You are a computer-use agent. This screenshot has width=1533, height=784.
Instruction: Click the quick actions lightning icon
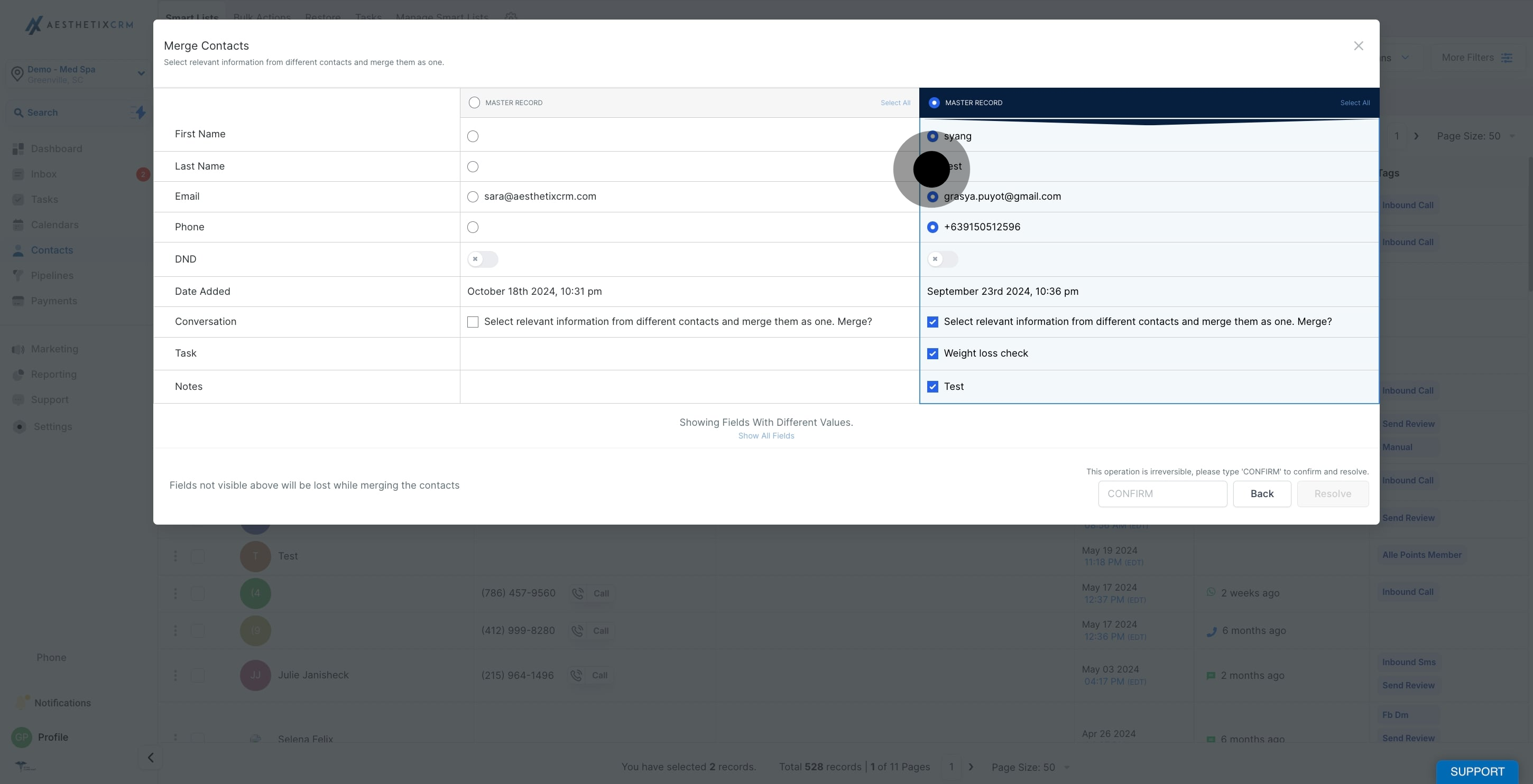point(139,113)
